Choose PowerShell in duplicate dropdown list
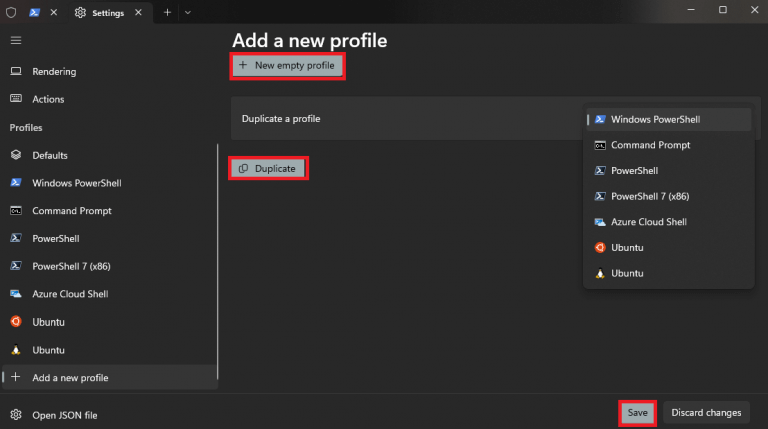768x429 pixels. click(669, 171)
